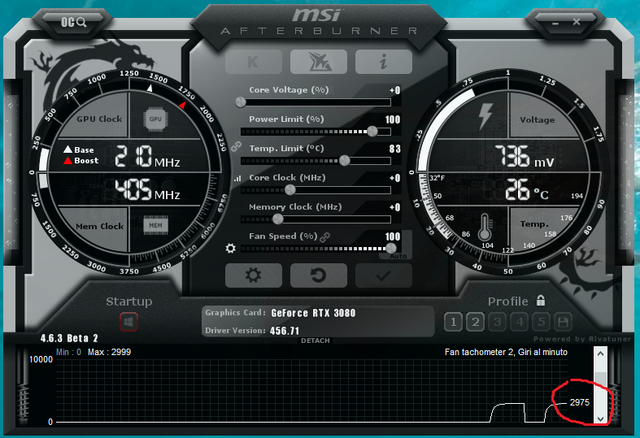Click the monitor graph scroll up arrow

tap(600, 354)
